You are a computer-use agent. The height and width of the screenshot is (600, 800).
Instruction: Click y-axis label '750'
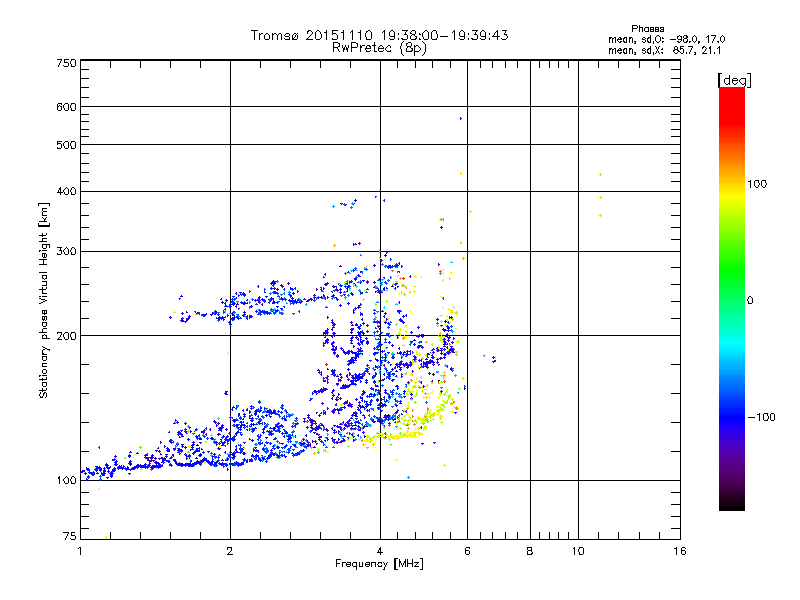pos(66,63)
